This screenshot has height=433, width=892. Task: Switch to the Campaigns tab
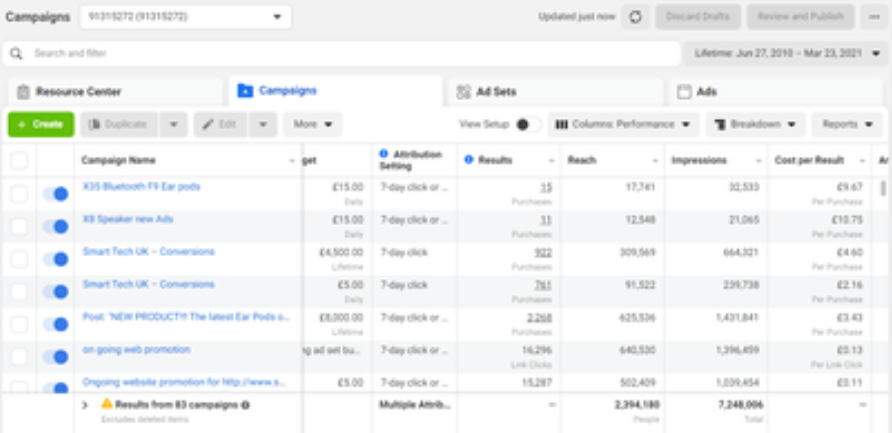287,91
